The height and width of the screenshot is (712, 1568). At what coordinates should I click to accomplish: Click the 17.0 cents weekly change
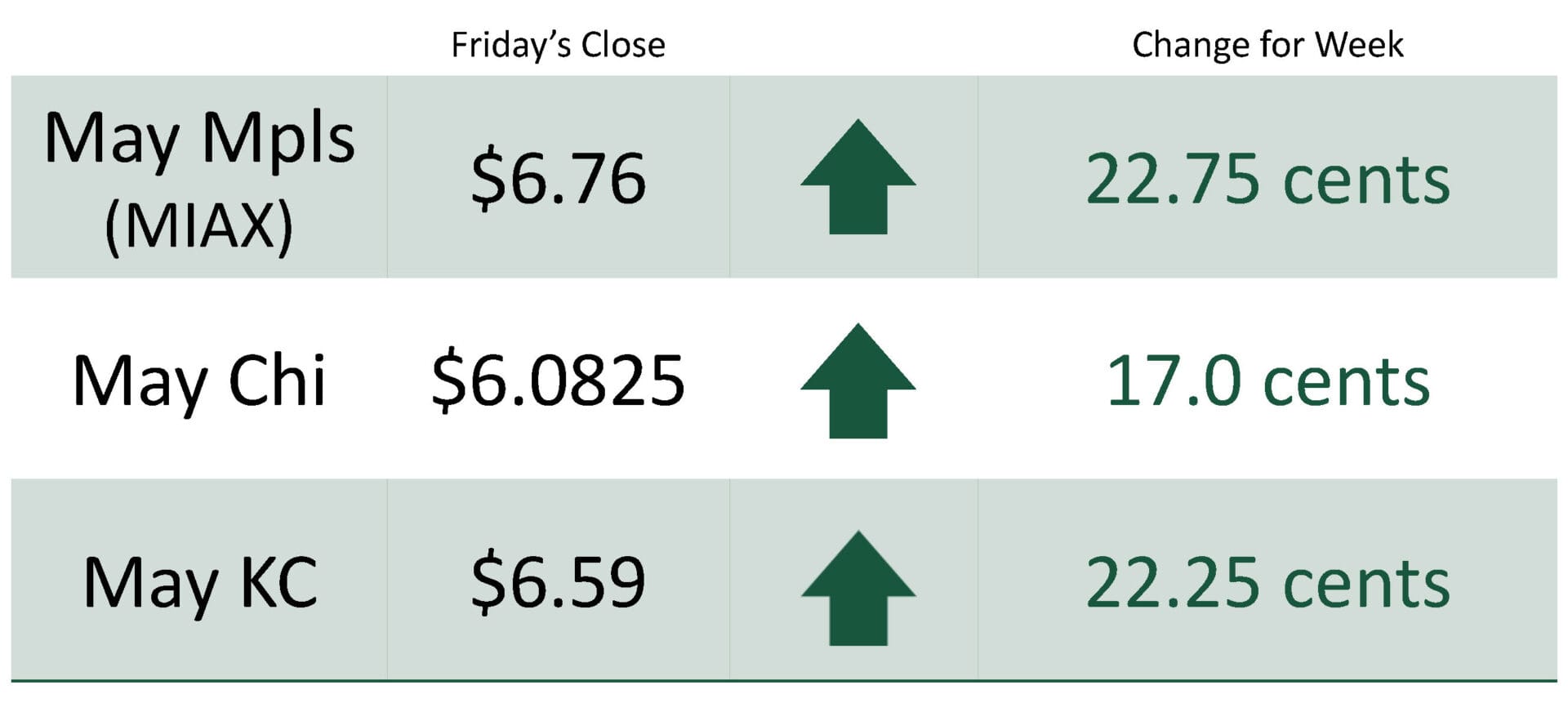point(1267,380)
